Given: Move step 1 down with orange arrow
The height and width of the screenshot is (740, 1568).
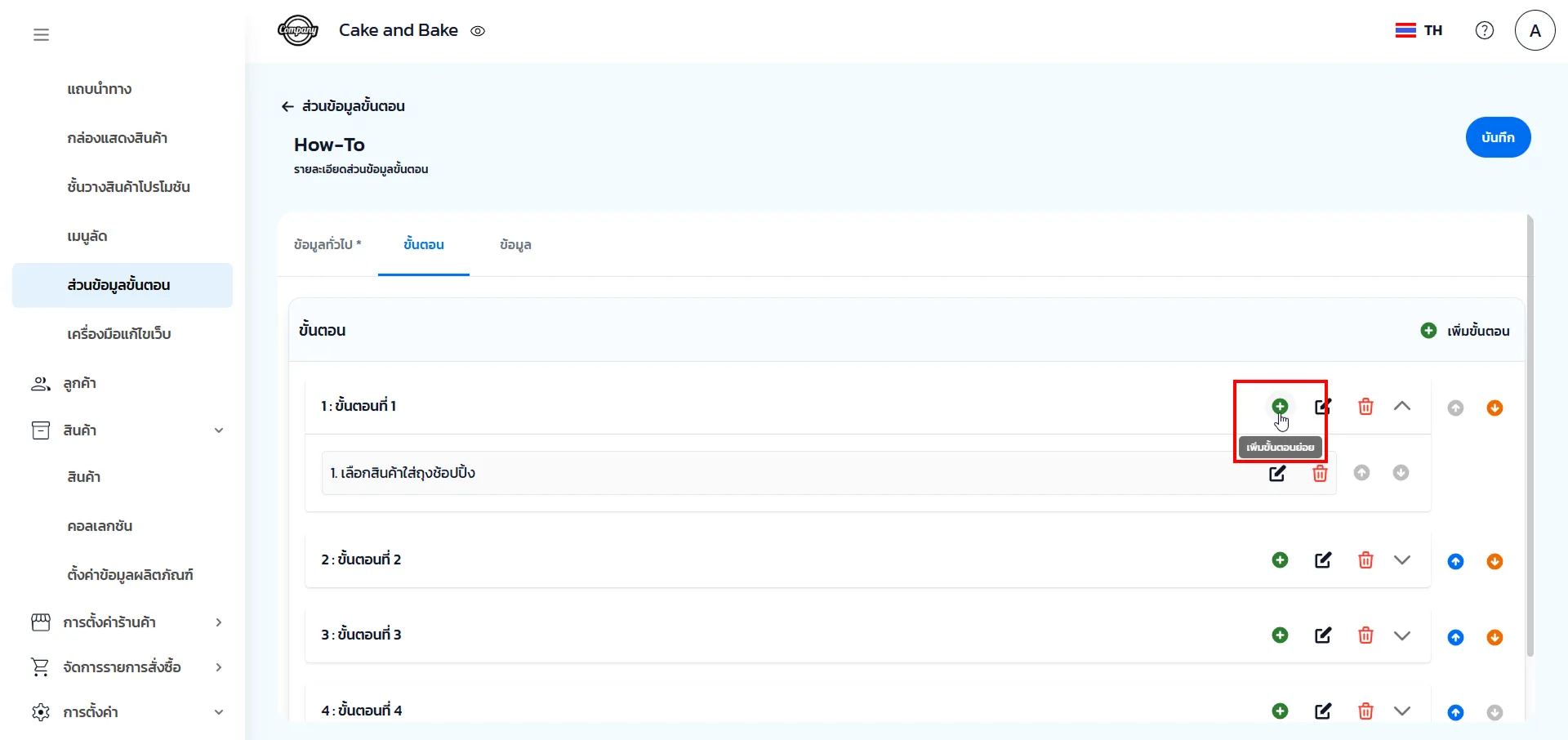Looking at the screenshot, I should (1494, 408).
